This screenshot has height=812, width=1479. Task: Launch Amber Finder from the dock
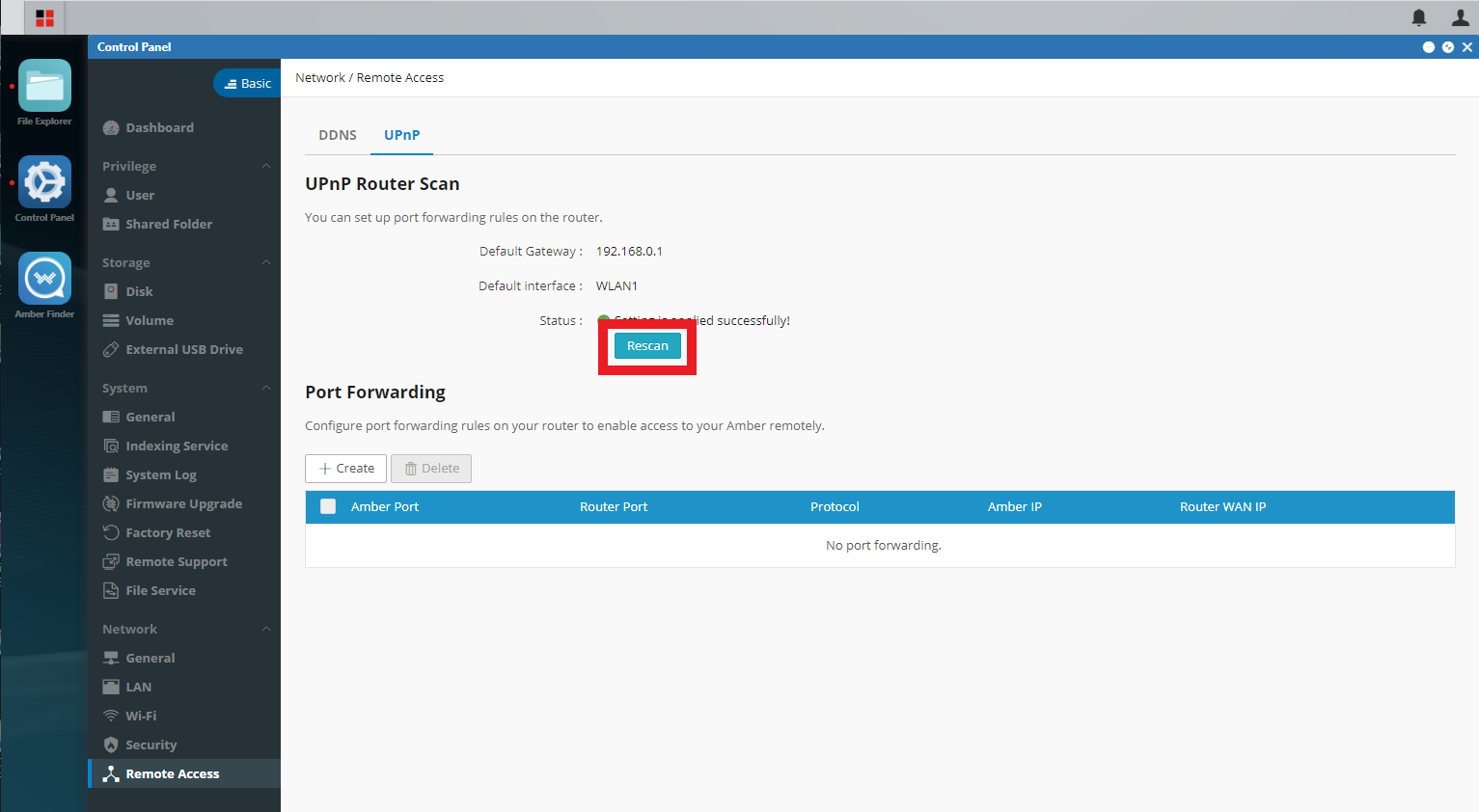coord(44,279)
